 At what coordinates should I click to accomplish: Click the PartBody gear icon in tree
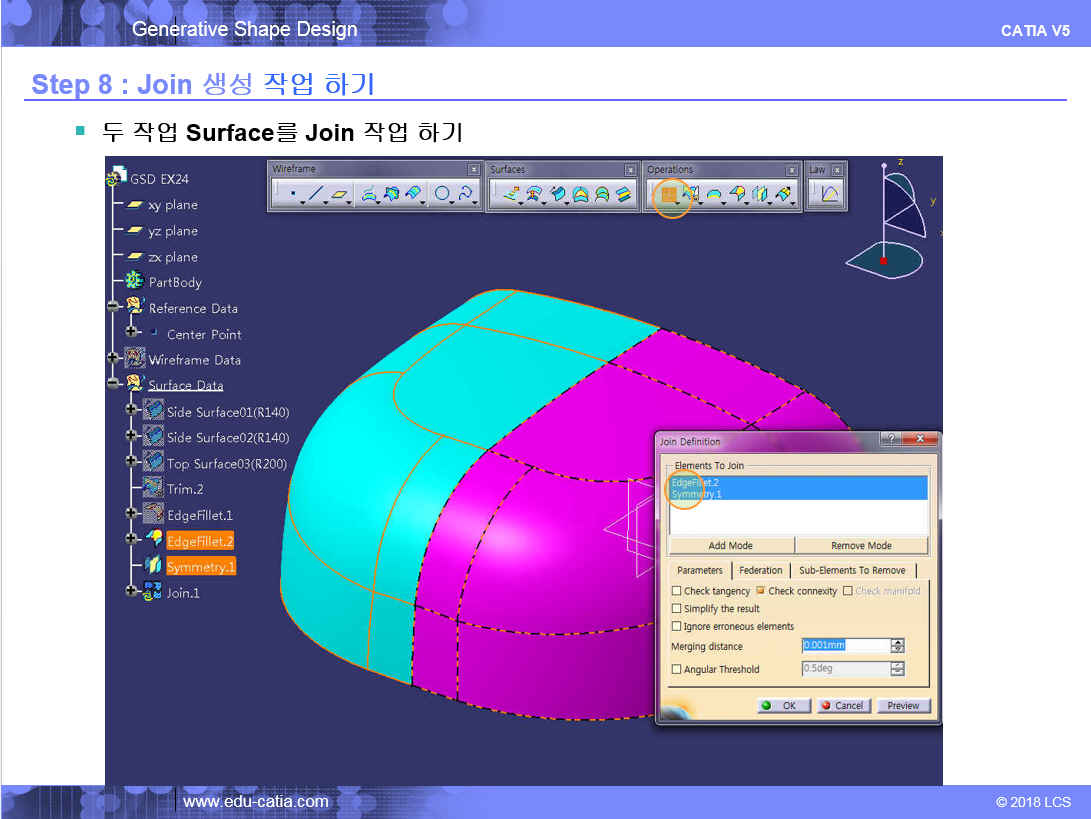(x=134, y=282)
